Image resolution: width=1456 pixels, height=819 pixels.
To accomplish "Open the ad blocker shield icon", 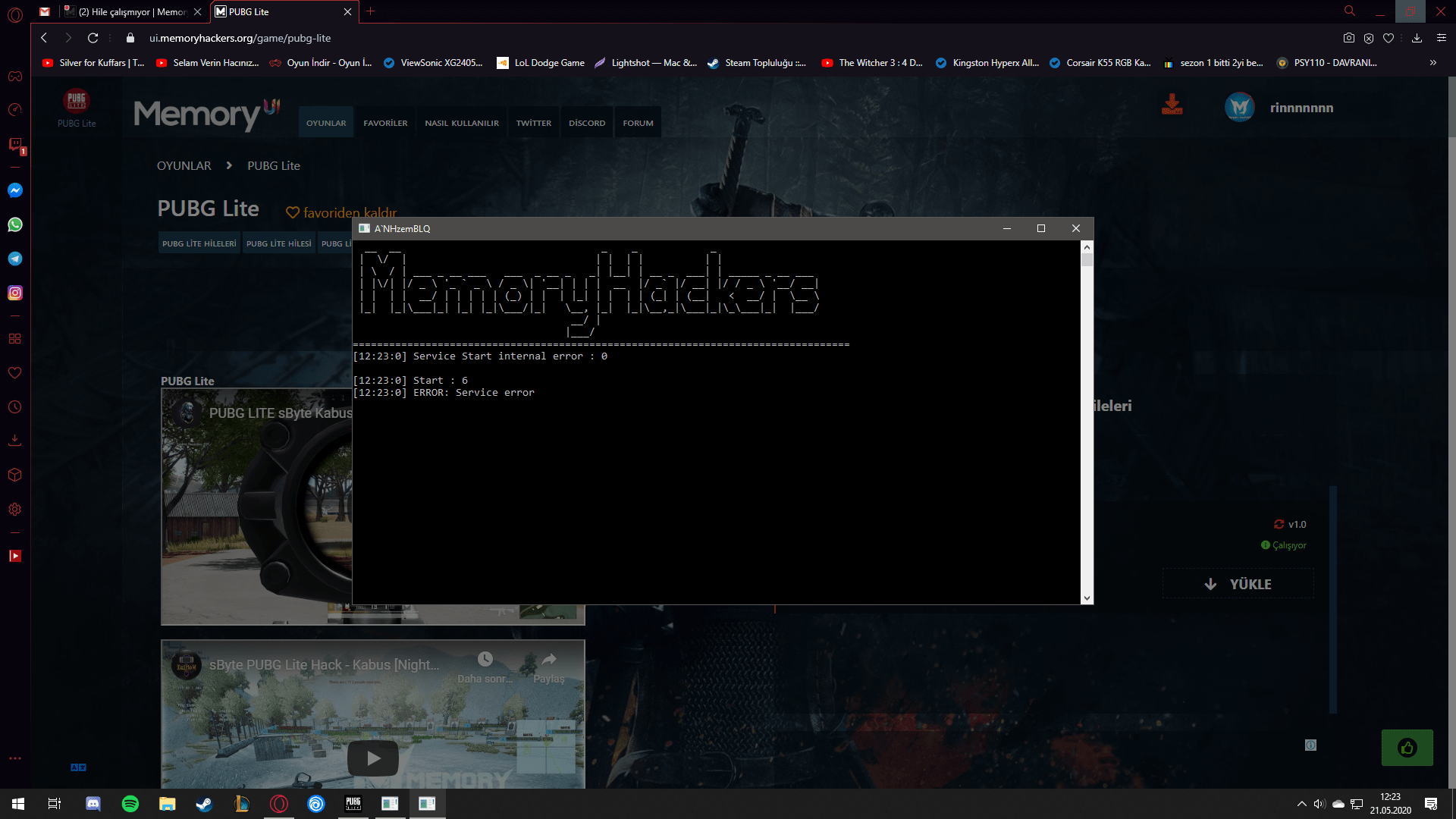I will click(x=1369, y=38).
